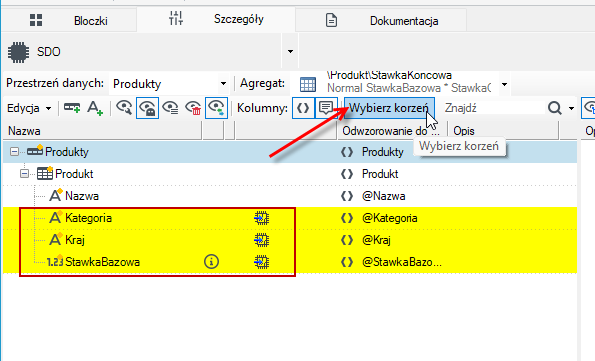Click the SDO chip icon
This screenshot has height=361, width=595.
[18, 52]
